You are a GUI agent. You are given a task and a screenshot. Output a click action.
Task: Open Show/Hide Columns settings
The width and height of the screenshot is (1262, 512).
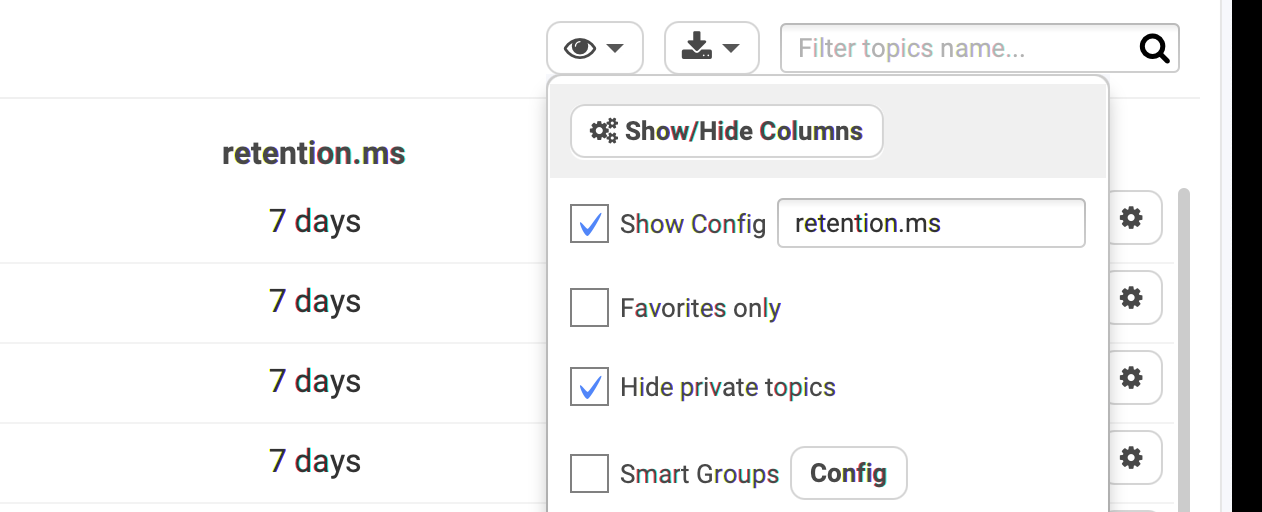pyautogui.click(x=727, y=131)
